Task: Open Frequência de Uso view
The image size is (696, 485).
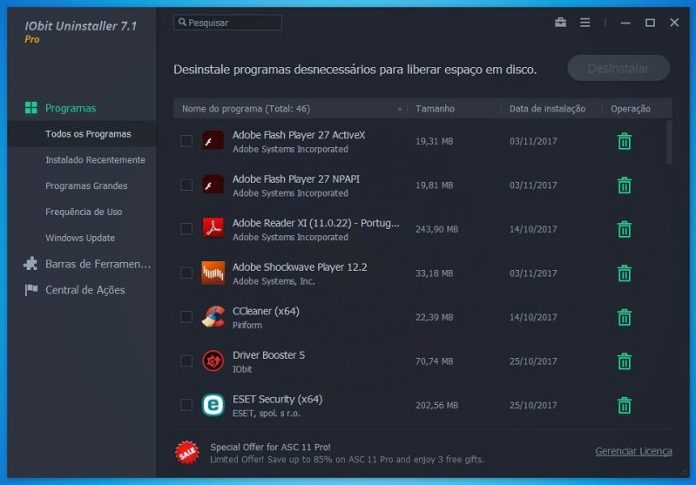Action: 83,212
